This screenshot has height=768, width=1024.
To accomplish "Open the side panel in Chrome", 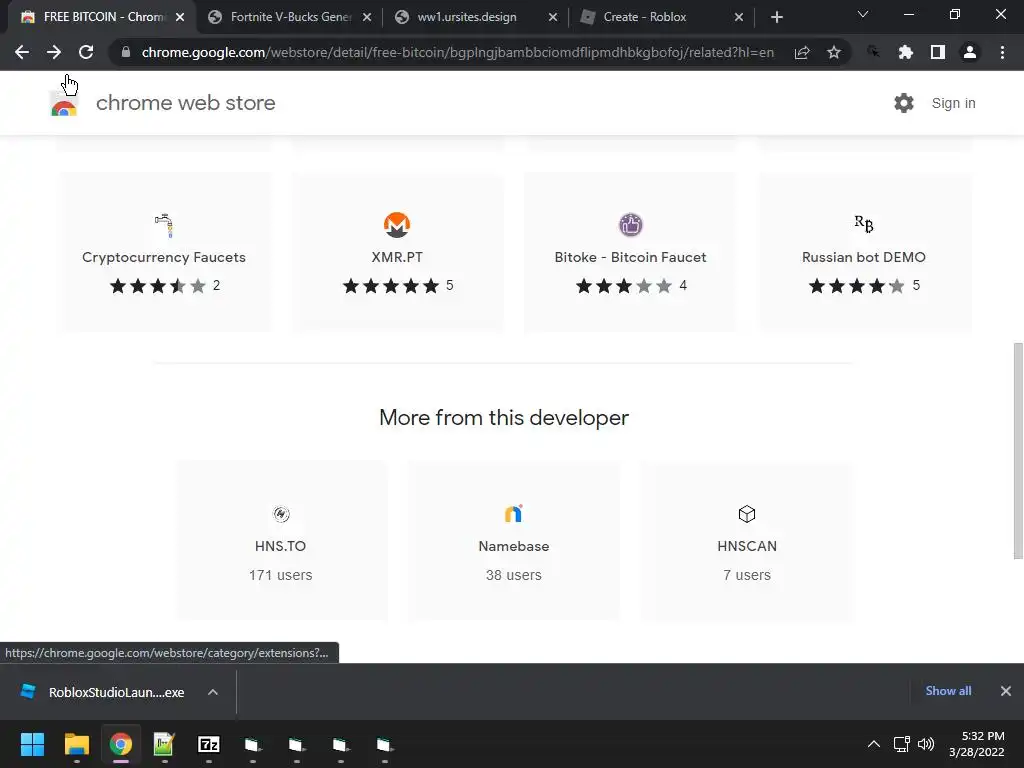I will (x=937, y=52).
